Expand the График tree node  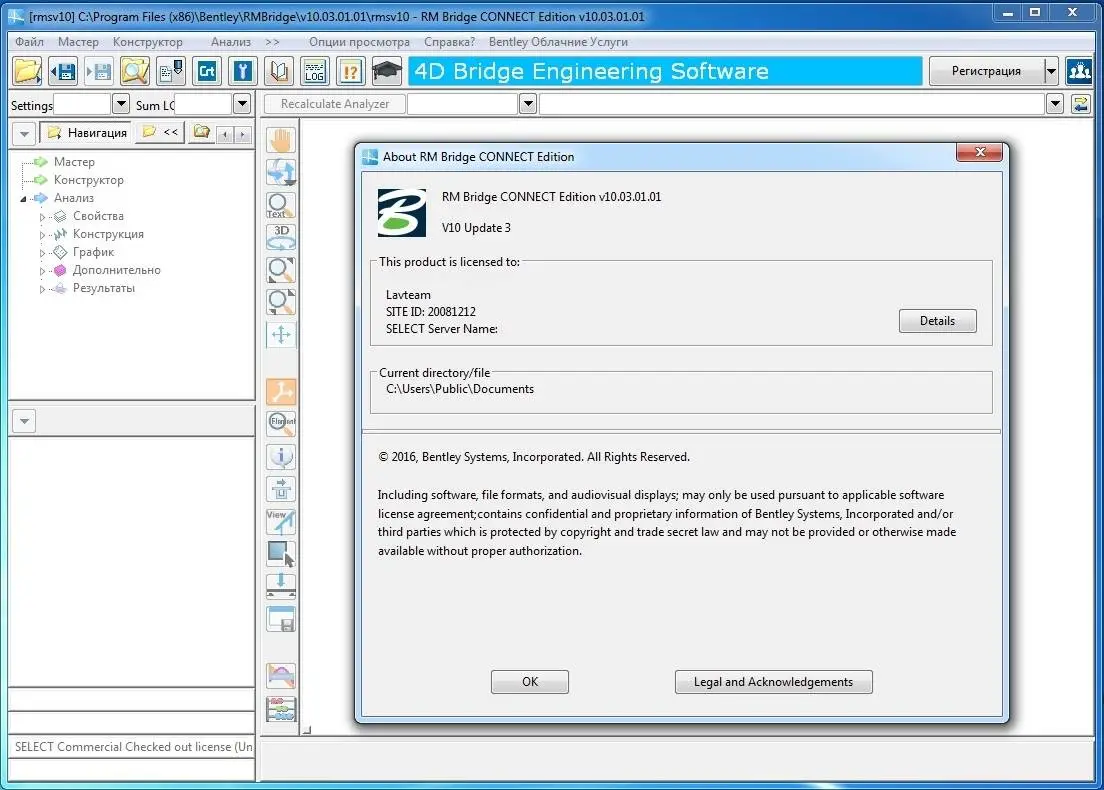(42, 253)
